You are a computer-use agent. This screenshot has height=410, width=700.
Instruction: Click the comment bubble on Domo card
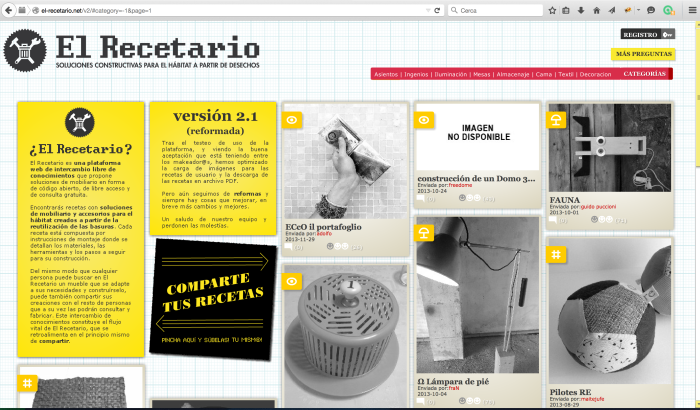421,198
